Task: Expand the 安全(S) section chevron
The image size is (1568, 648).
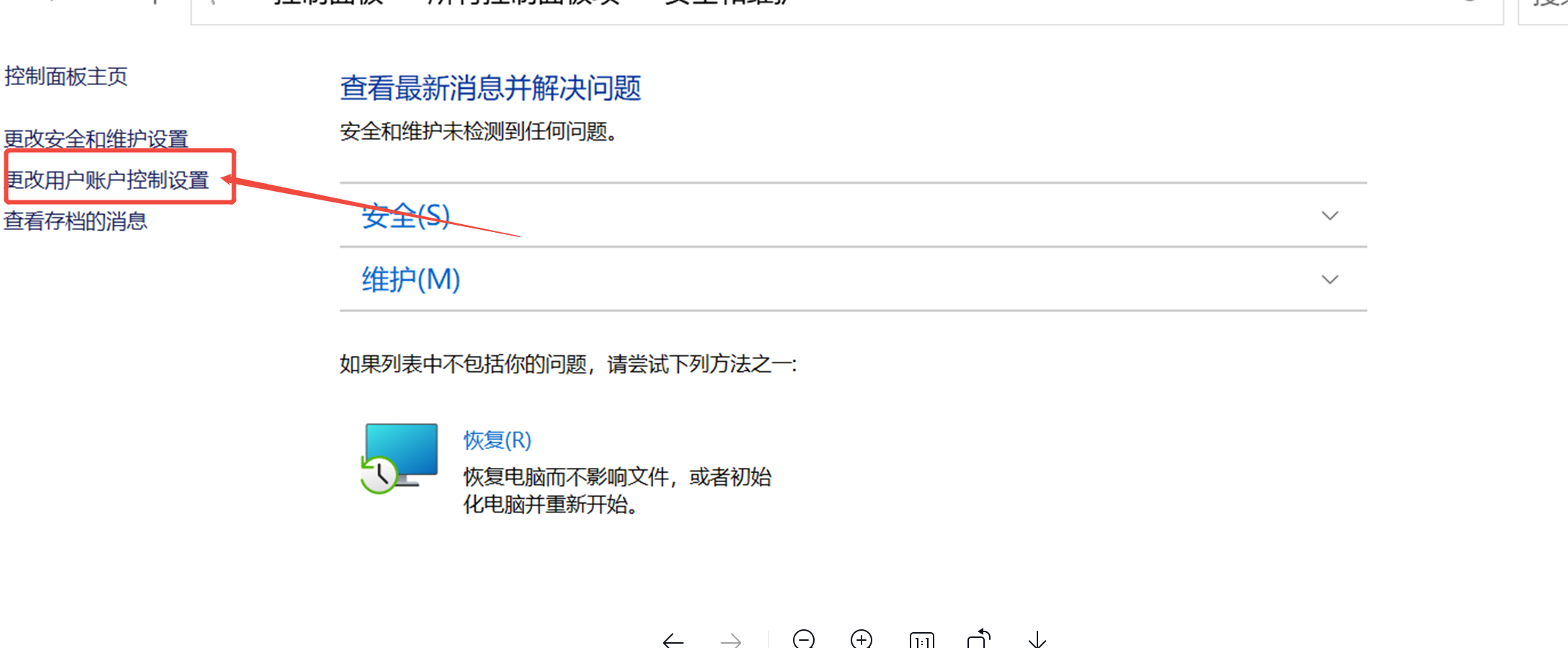Action: click(x=1329, y=216)
